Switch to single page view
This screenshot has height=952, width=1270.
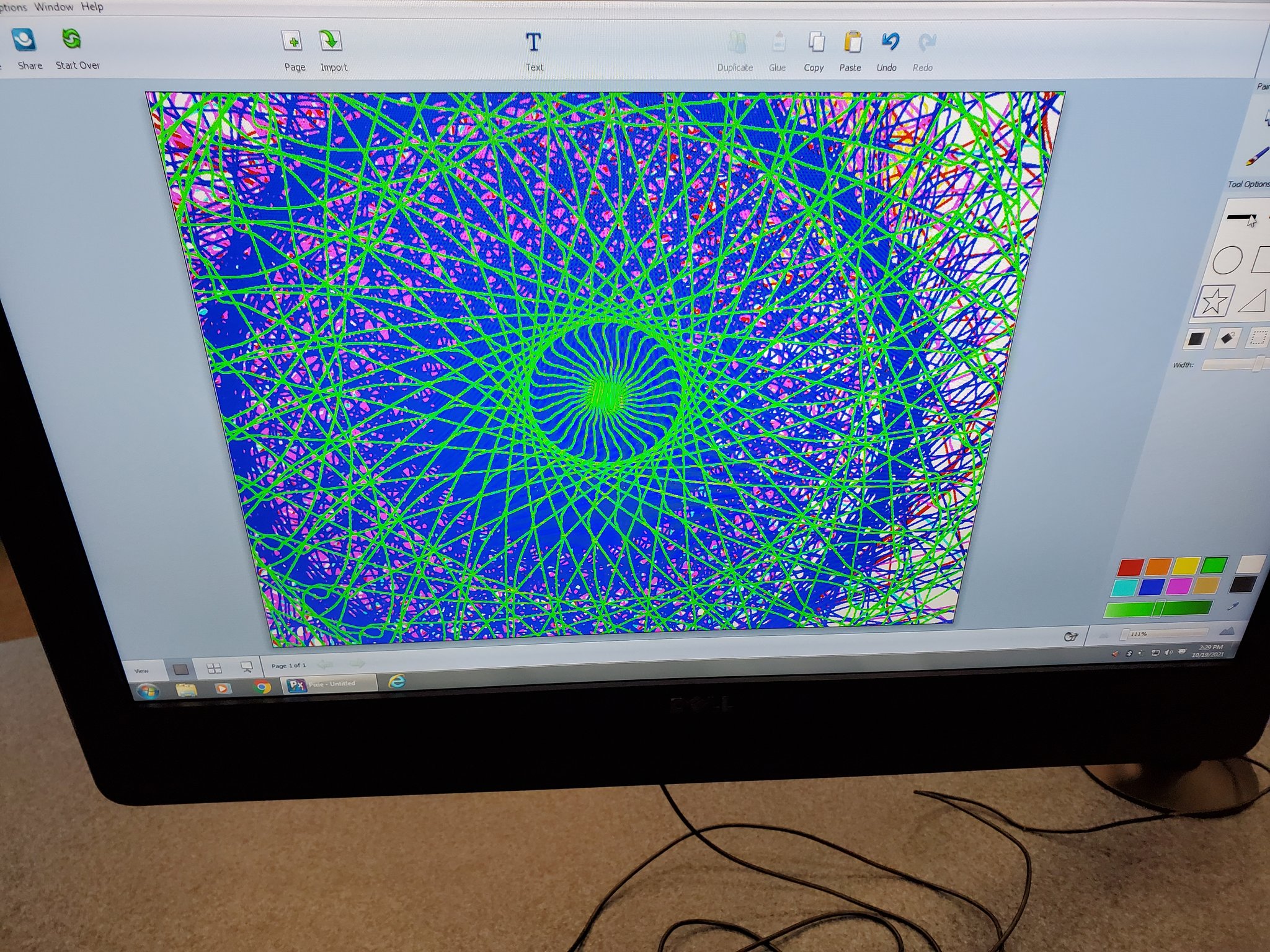(180, 669)
